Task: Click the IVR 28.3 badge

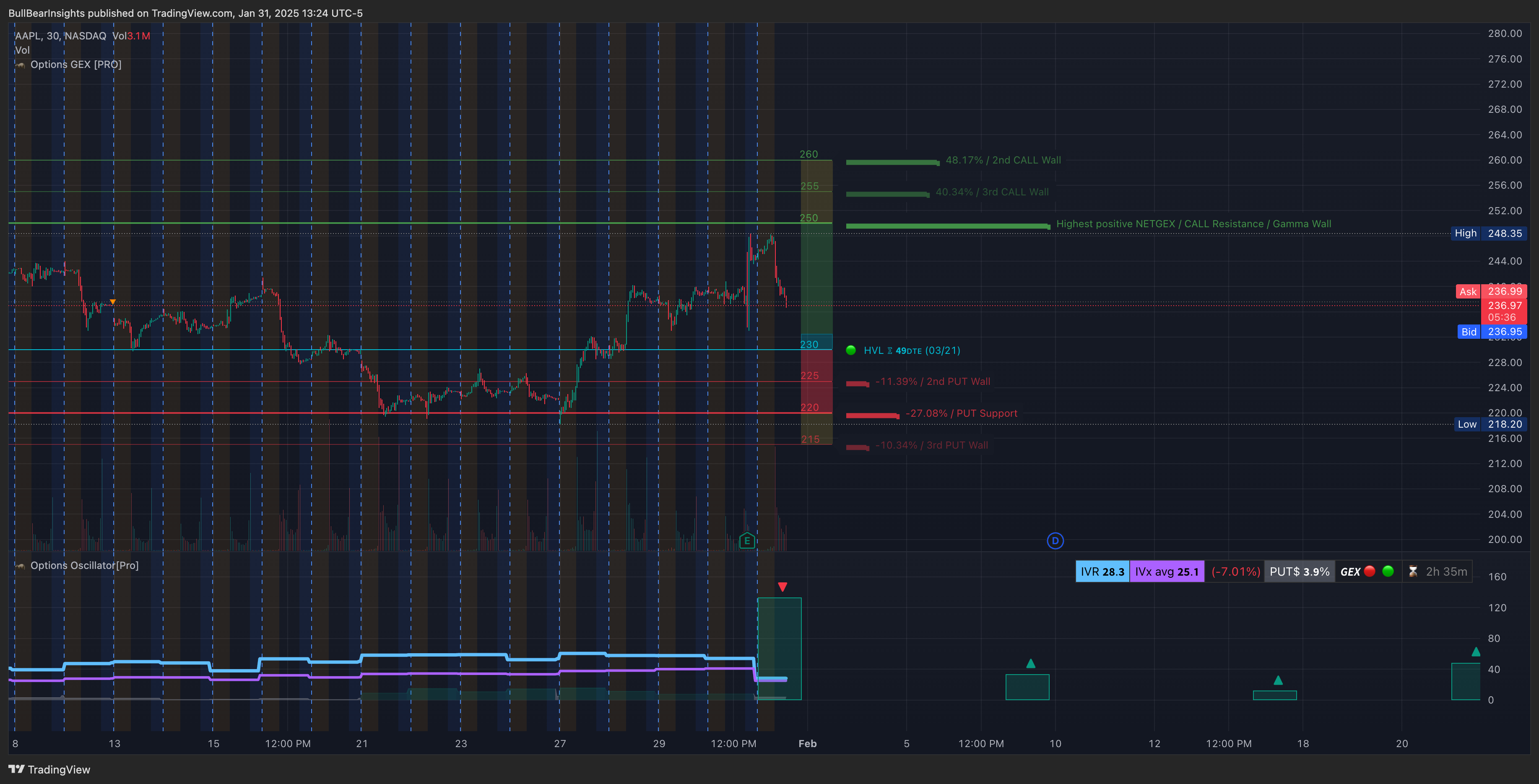Action: pos(1102,571)
